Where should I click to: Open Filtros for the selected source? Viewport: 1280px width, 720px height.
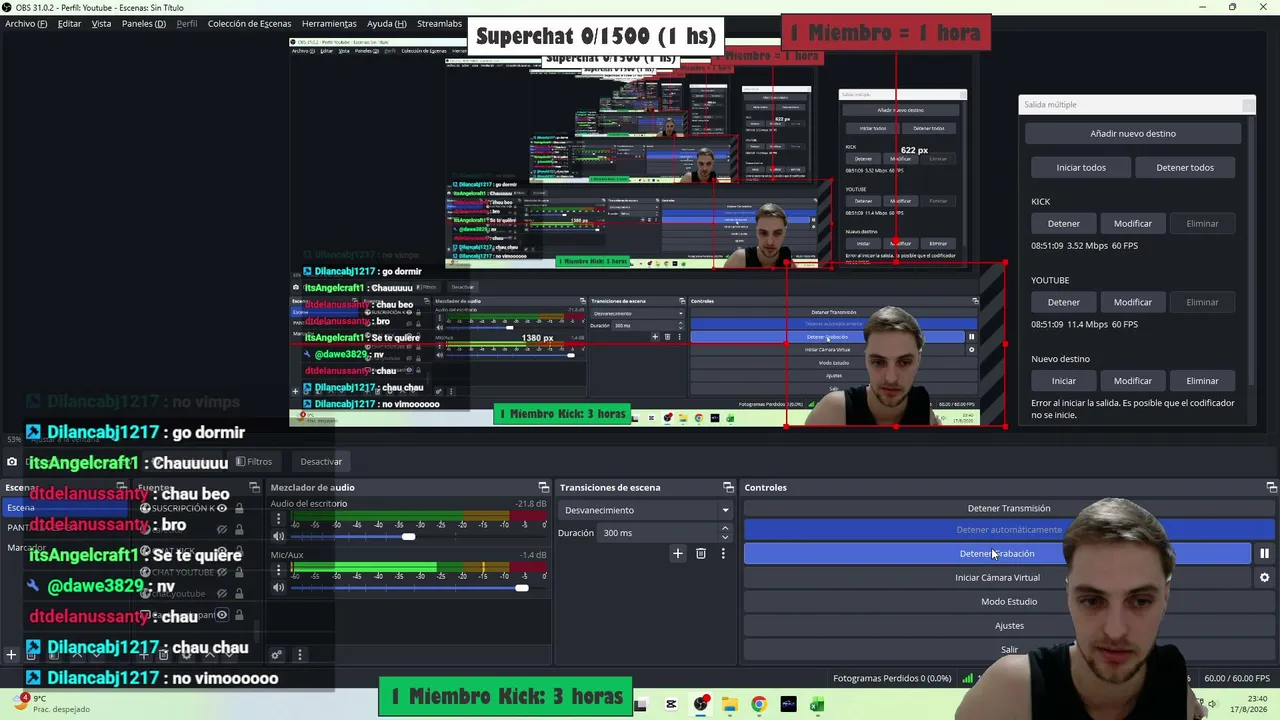(x=254, y=461)
